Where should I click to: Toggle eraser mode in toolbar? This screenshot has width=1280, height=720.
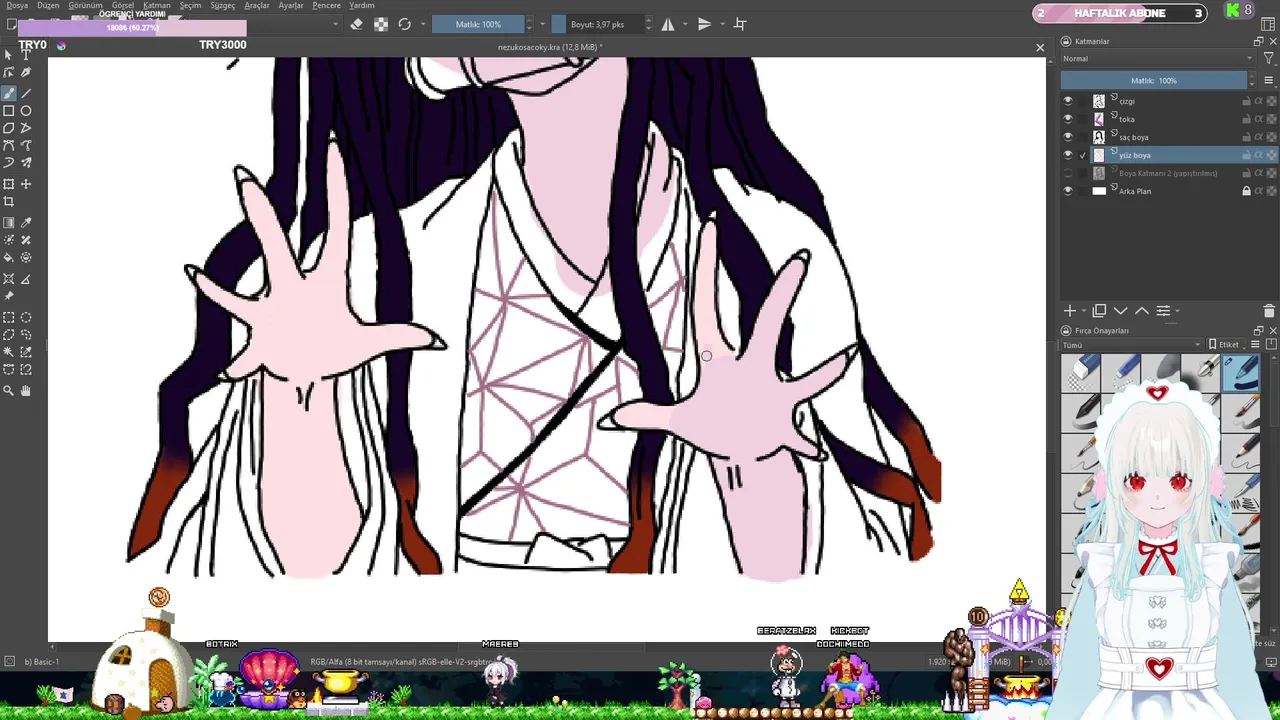point(356,24)
